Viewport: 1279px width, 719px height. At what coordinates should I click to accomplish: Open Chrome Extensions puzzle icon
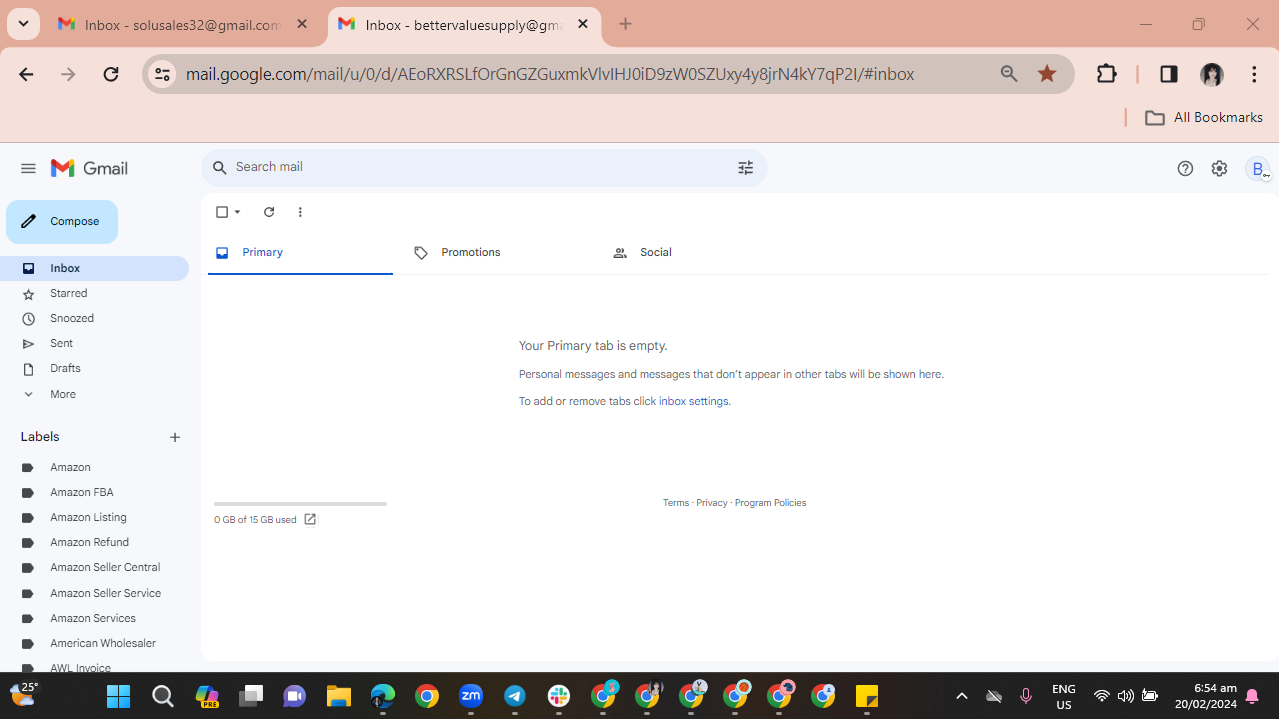pyautogui.click(x=1106, y=74)
